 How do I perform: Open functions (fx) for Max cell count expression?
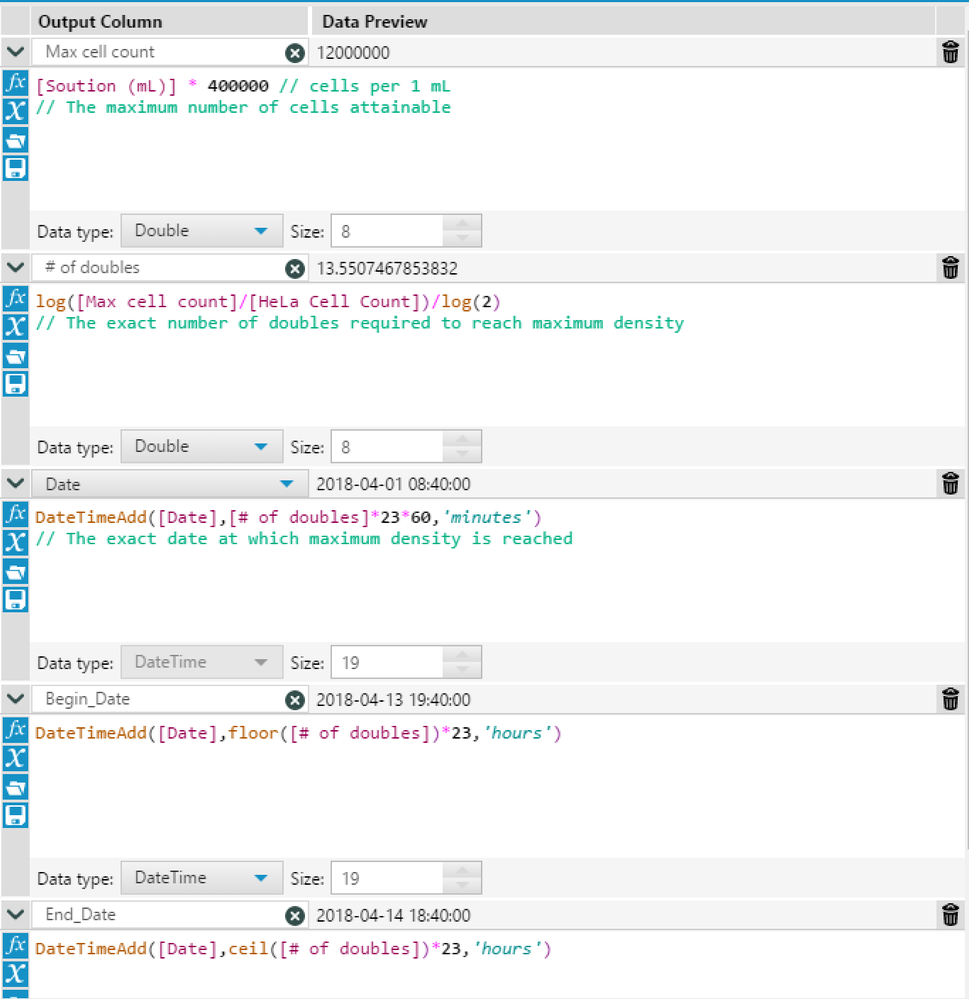click(x=15, y=83)
